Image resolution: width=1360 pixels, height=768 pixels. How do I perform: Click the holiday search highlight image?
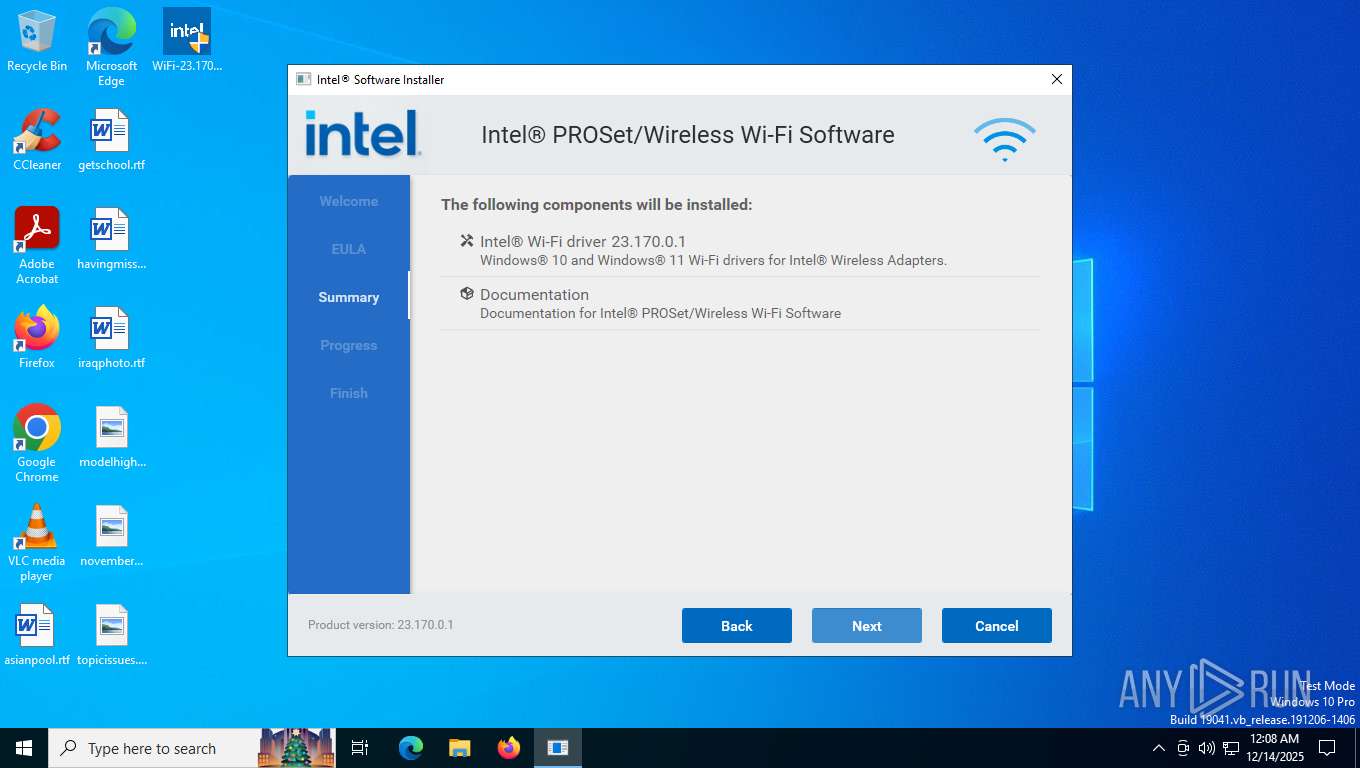coord(296,748)
